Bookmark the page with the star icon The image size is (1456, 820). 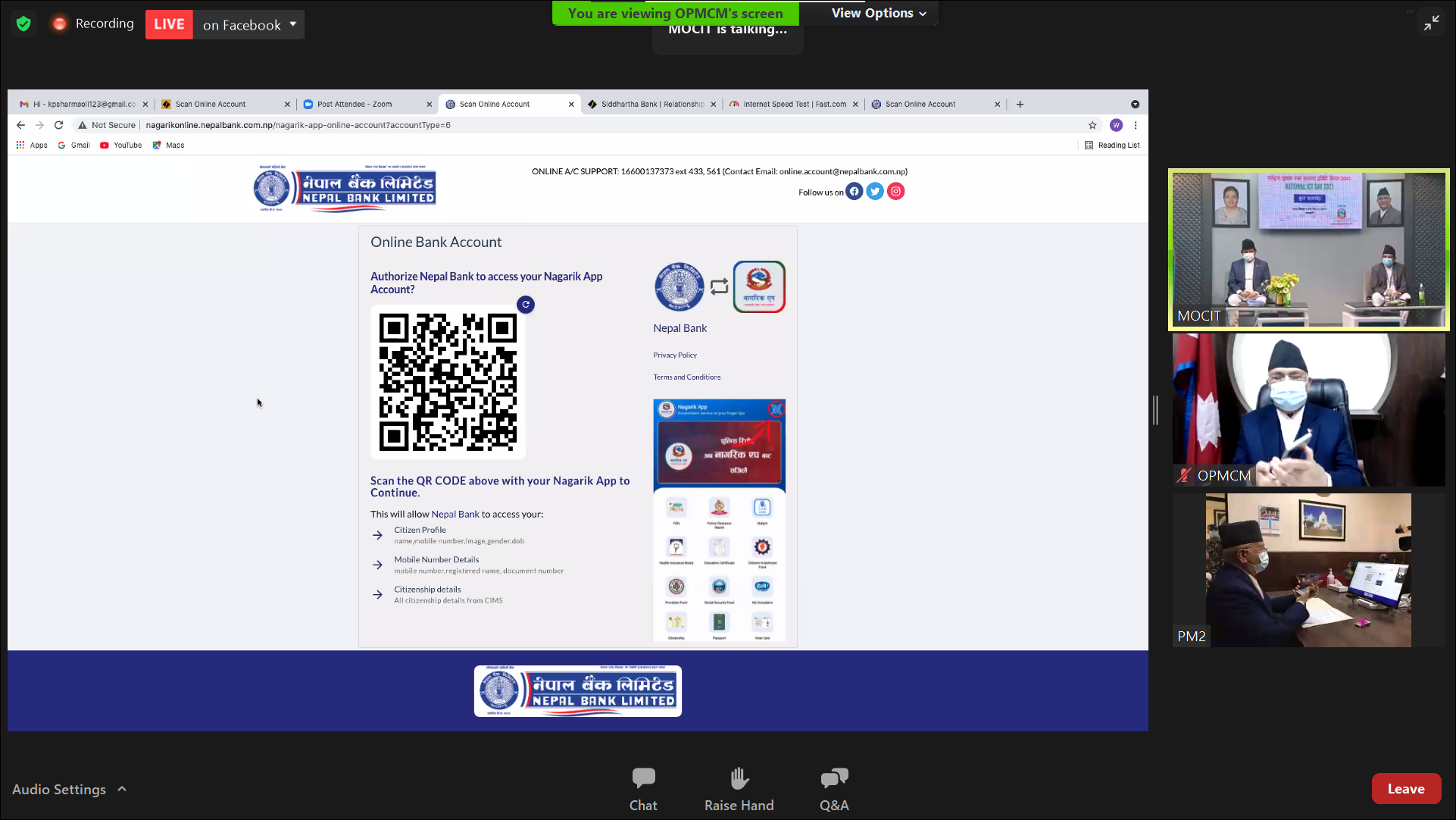click(x=1092, y=125)
